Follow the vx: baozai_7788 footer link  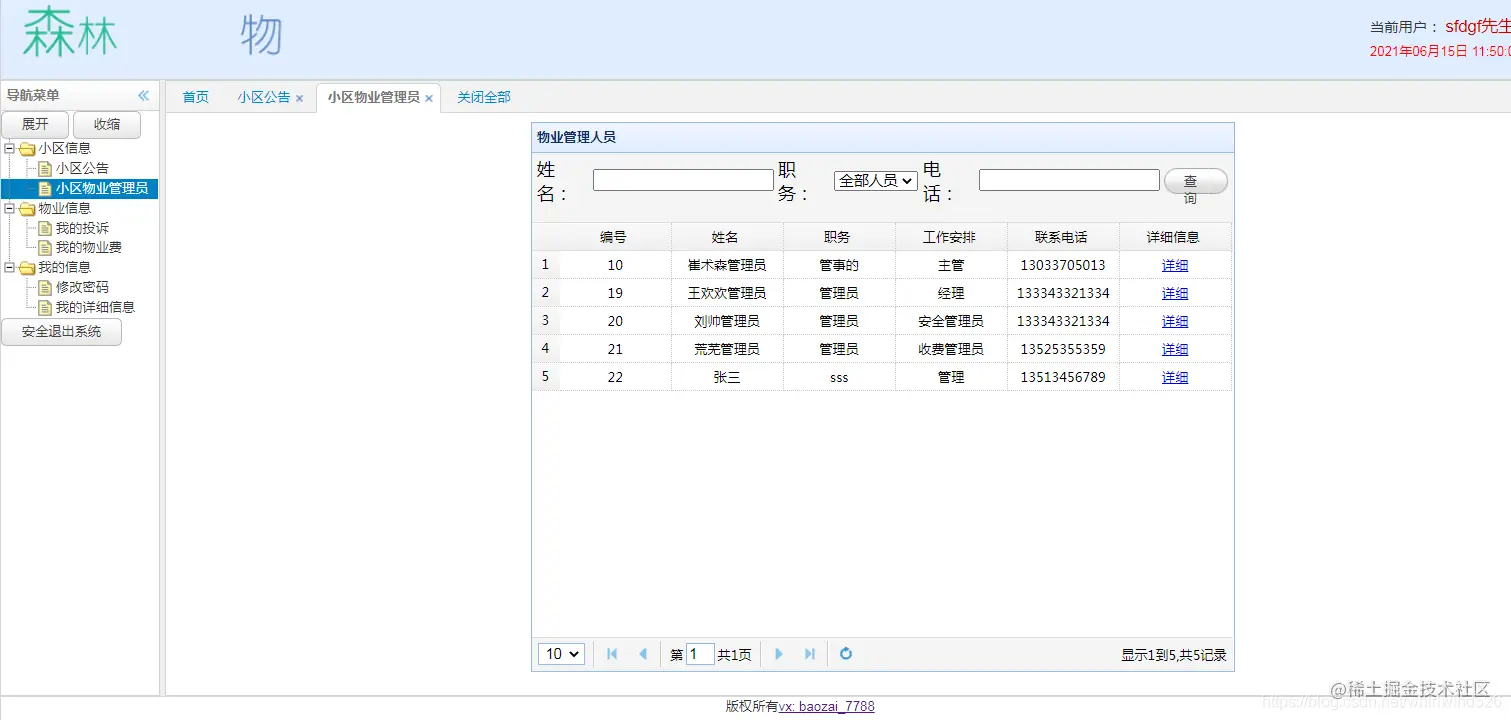click(827, 706)
